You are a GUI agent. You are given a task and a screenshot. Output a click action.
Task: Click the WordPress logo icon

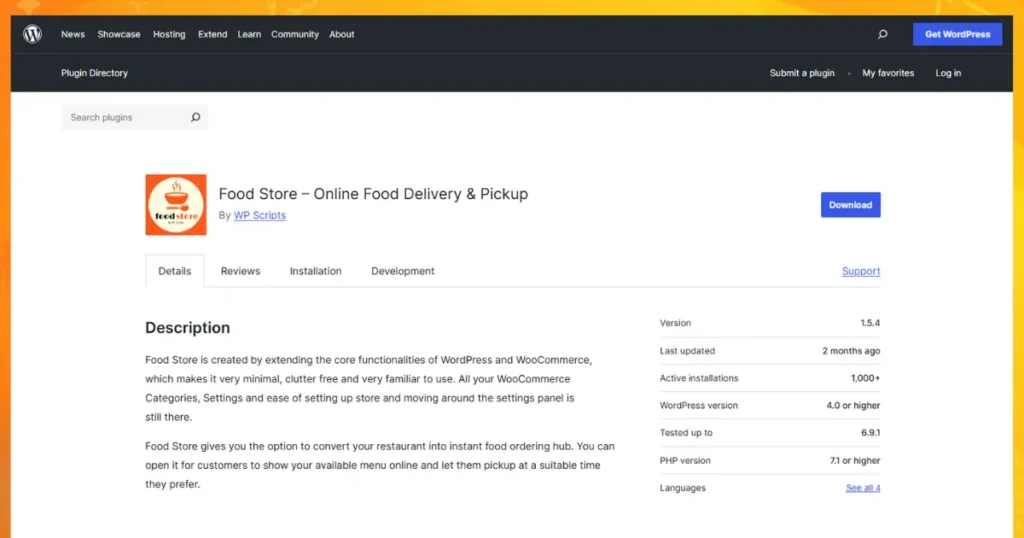[x=33, y=34]
